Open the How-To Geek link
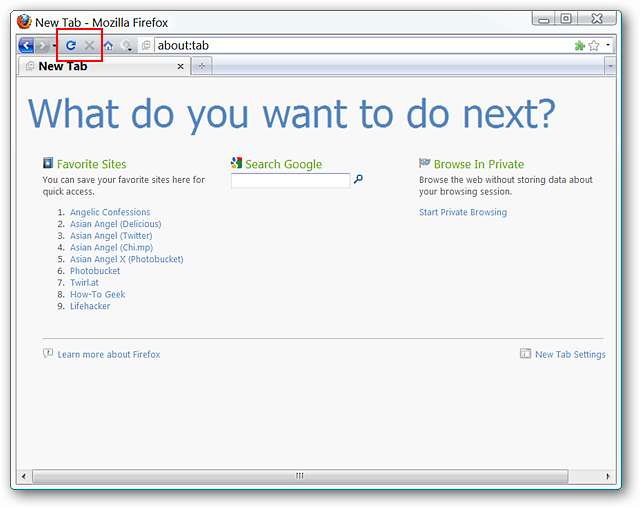 (98, 294)
